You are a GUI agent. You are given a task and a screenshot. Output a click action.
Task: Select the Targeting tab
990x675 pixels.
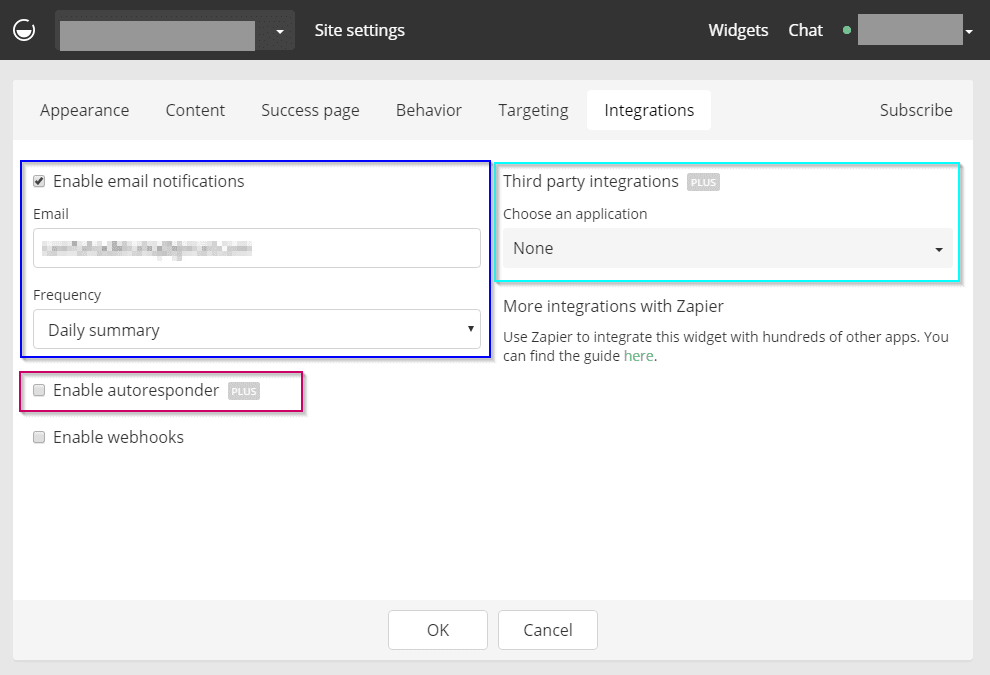click(532, 110)
